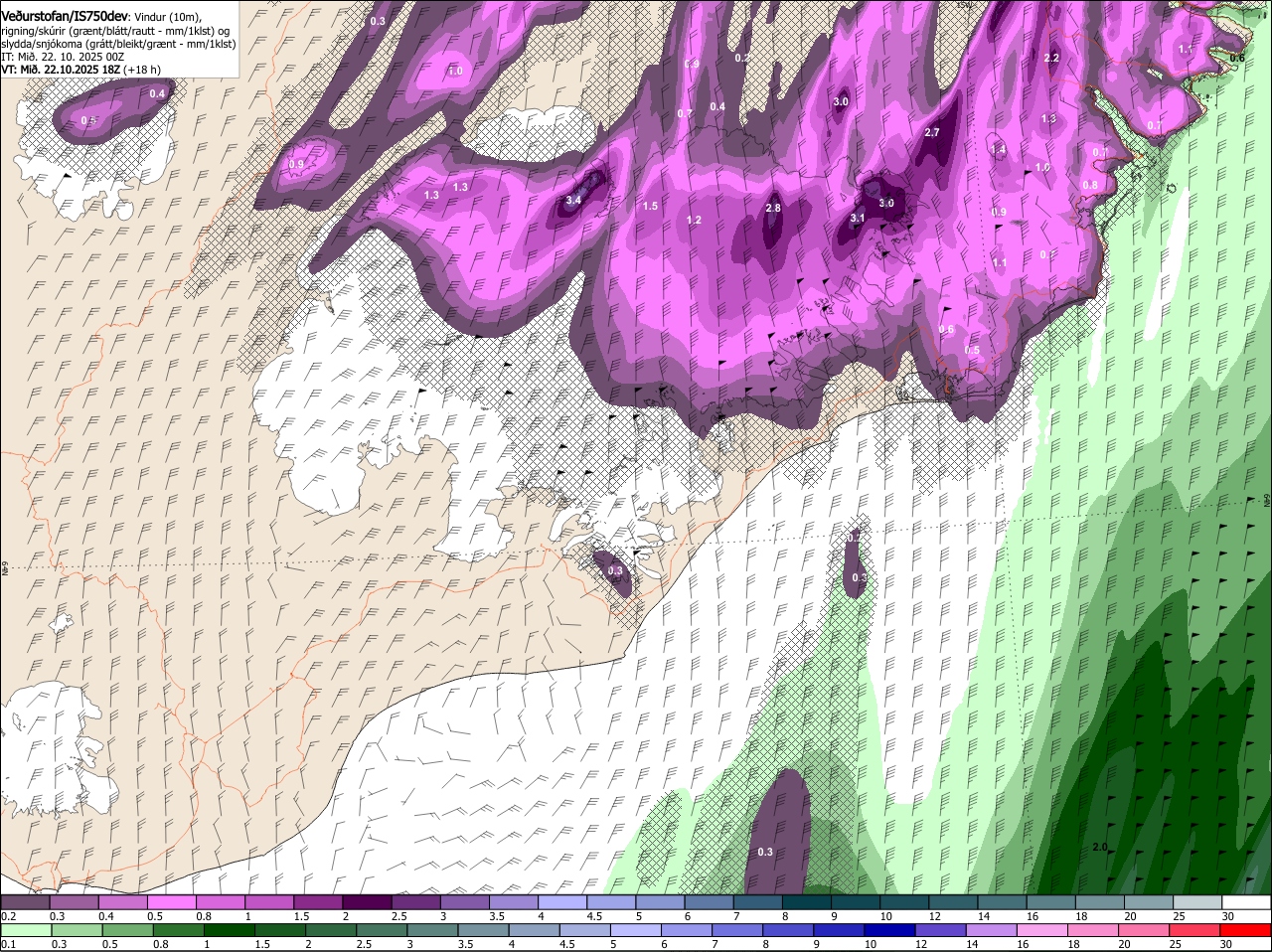Click the 'IT: Mið. 22. 10. 2025 00Z' line

click(63, 57)
